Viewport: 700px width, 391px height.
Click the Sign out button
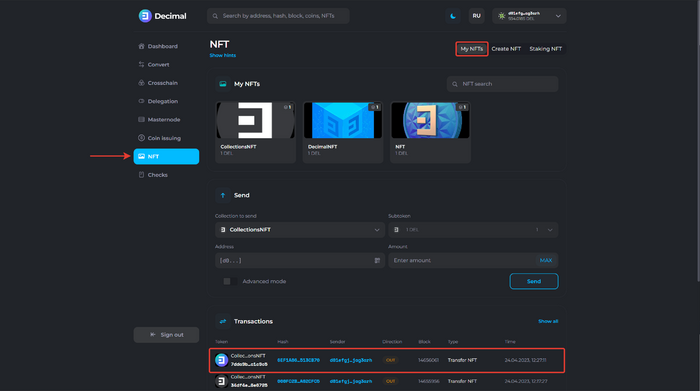166,335
